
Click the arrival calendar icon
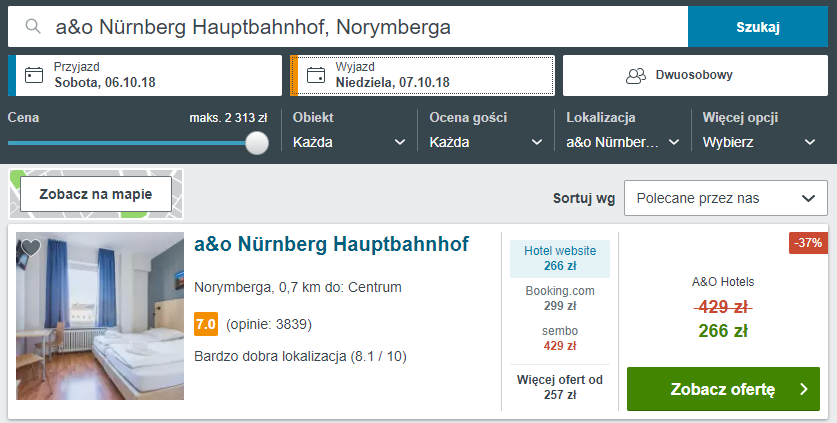(x=34, y=75)
